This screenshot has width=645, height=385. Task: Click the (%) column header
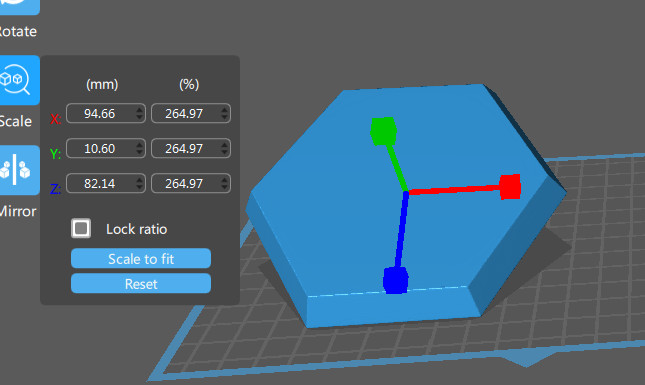189,84
